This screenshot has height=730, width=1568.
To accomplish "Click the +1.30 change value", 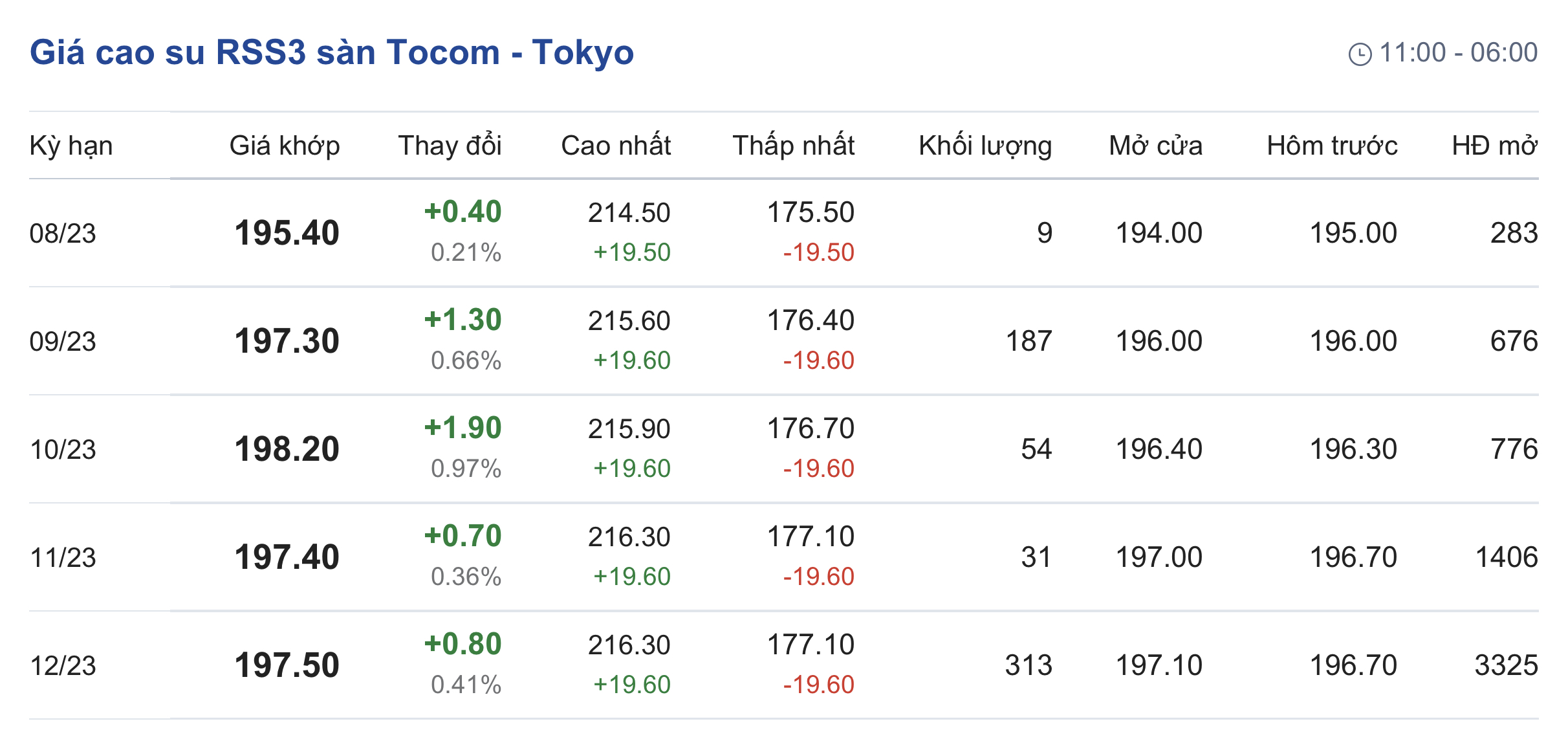I will point(463,320).
